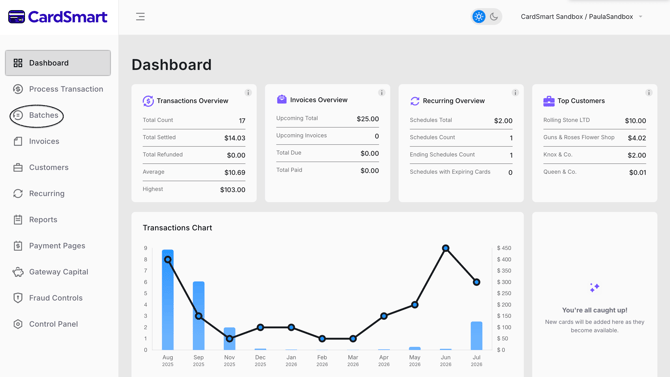The image size is (670, 377).
Task: Click the Dashboard grid icon in sidebar
Action: [x=18, y=63]
